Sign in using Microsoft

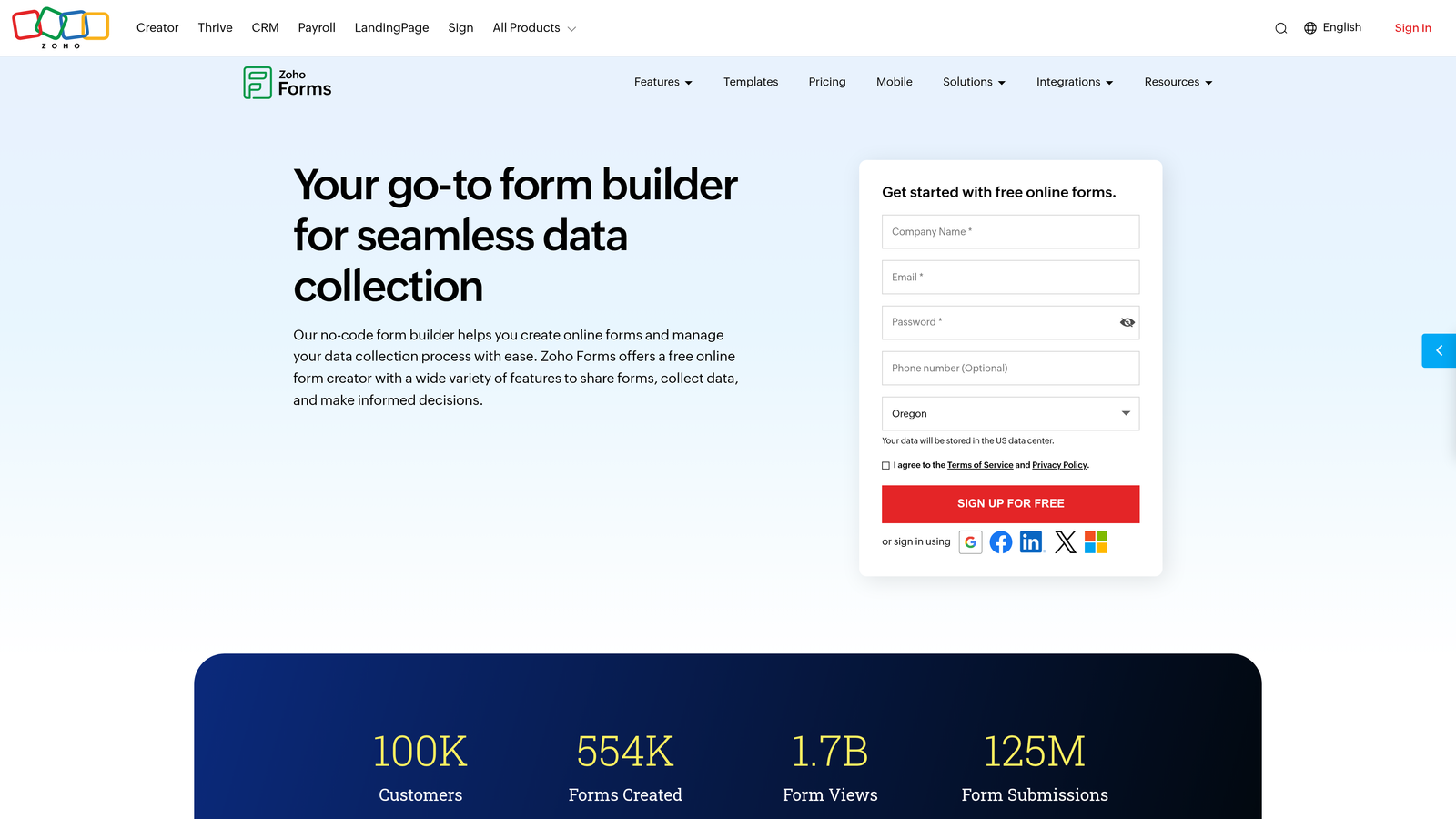click(1096, 541)
